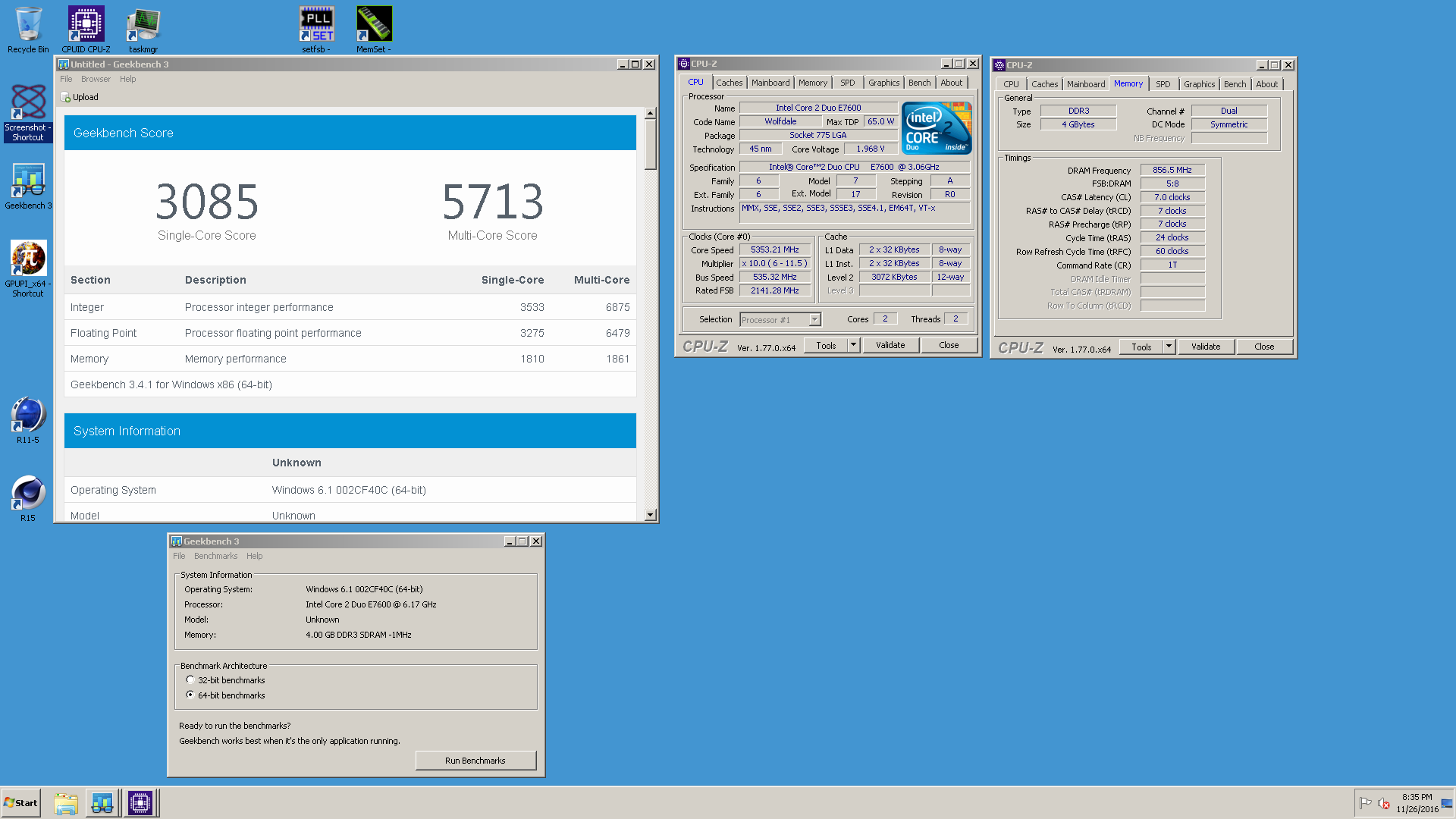Open the Recycle Bin desktop icon
1456x819 pixels.
28,29
